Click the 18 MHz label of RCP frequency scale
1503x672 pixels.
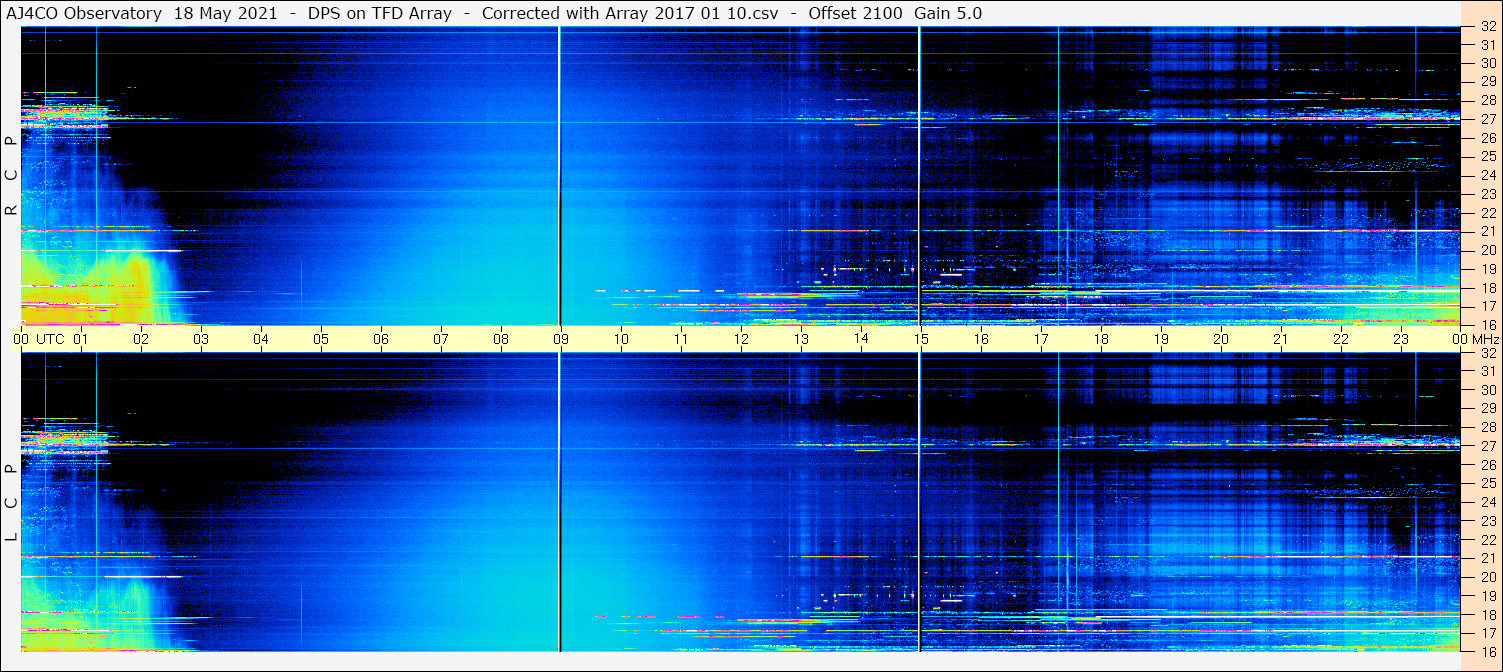click(x=1487, y=287)
